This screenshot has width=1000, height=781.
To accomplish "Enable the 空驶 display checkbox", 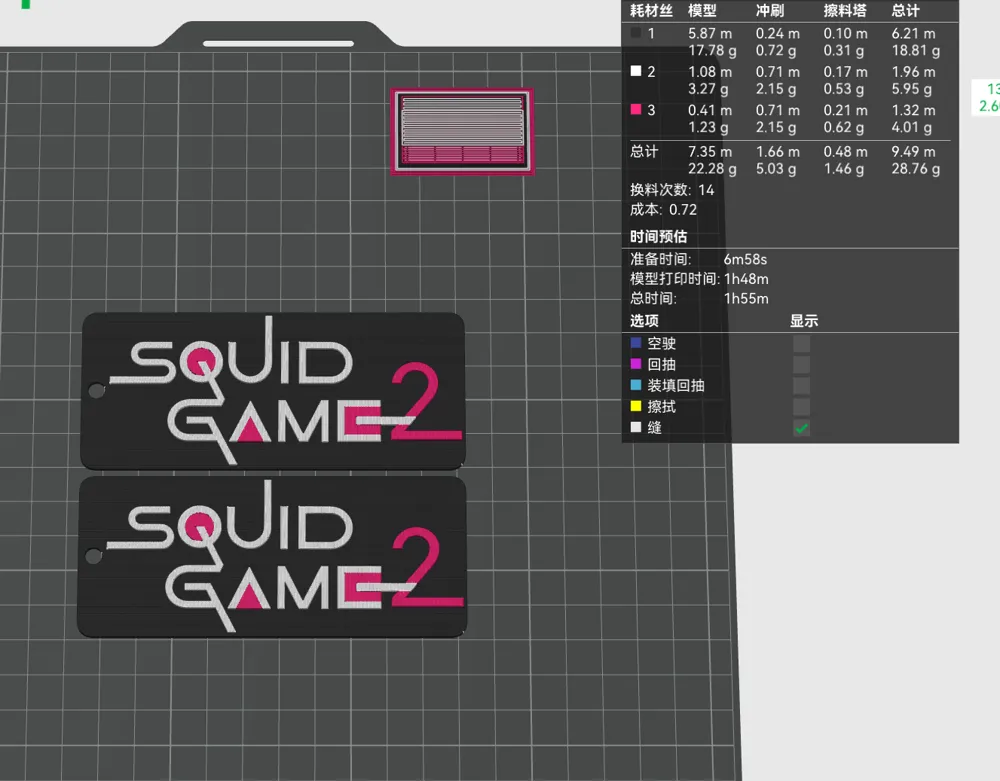I will click(802, 344).
